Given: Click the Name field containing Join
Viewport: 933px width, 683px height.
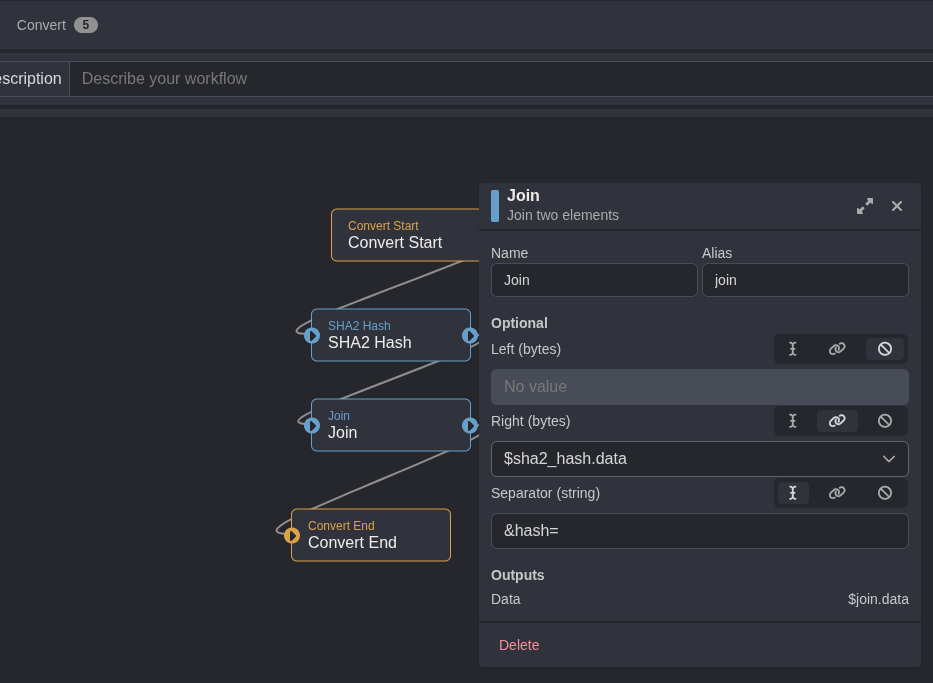Looking at the screenshot, I should click(x=594, y=280).
